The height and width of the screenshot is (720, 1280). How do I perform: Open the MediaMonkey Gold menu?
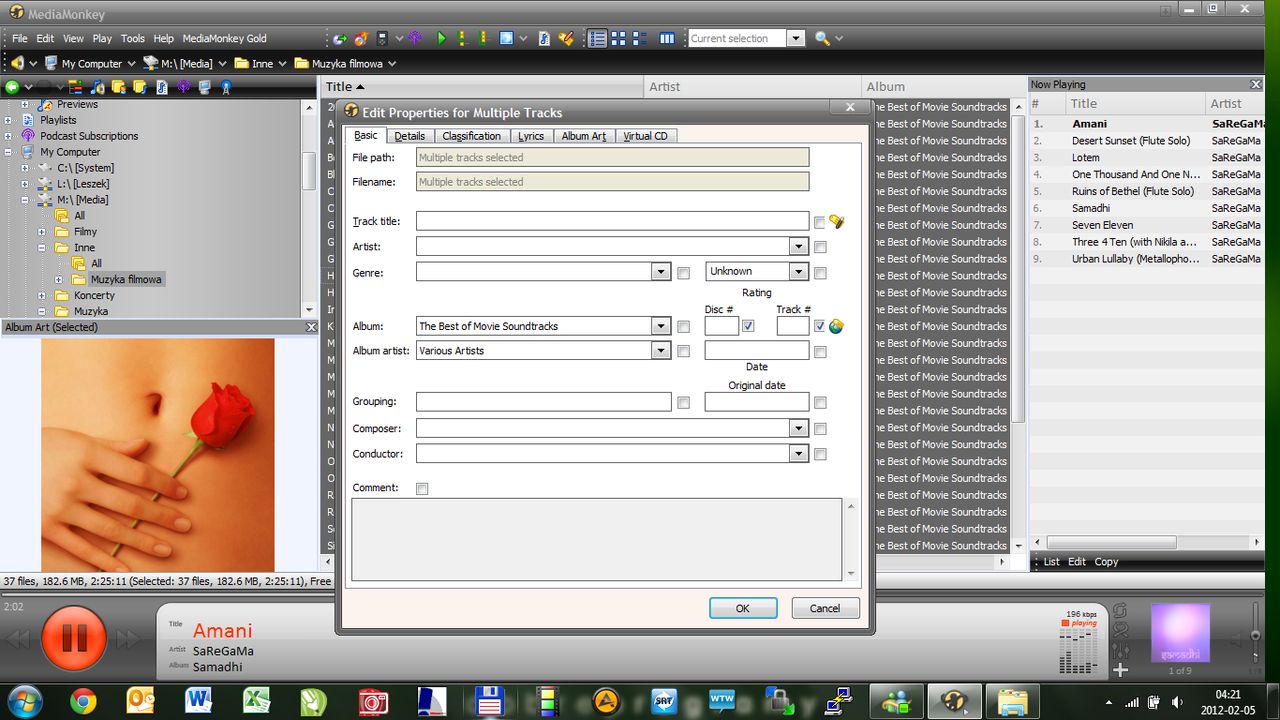click(x=225, y=38)
